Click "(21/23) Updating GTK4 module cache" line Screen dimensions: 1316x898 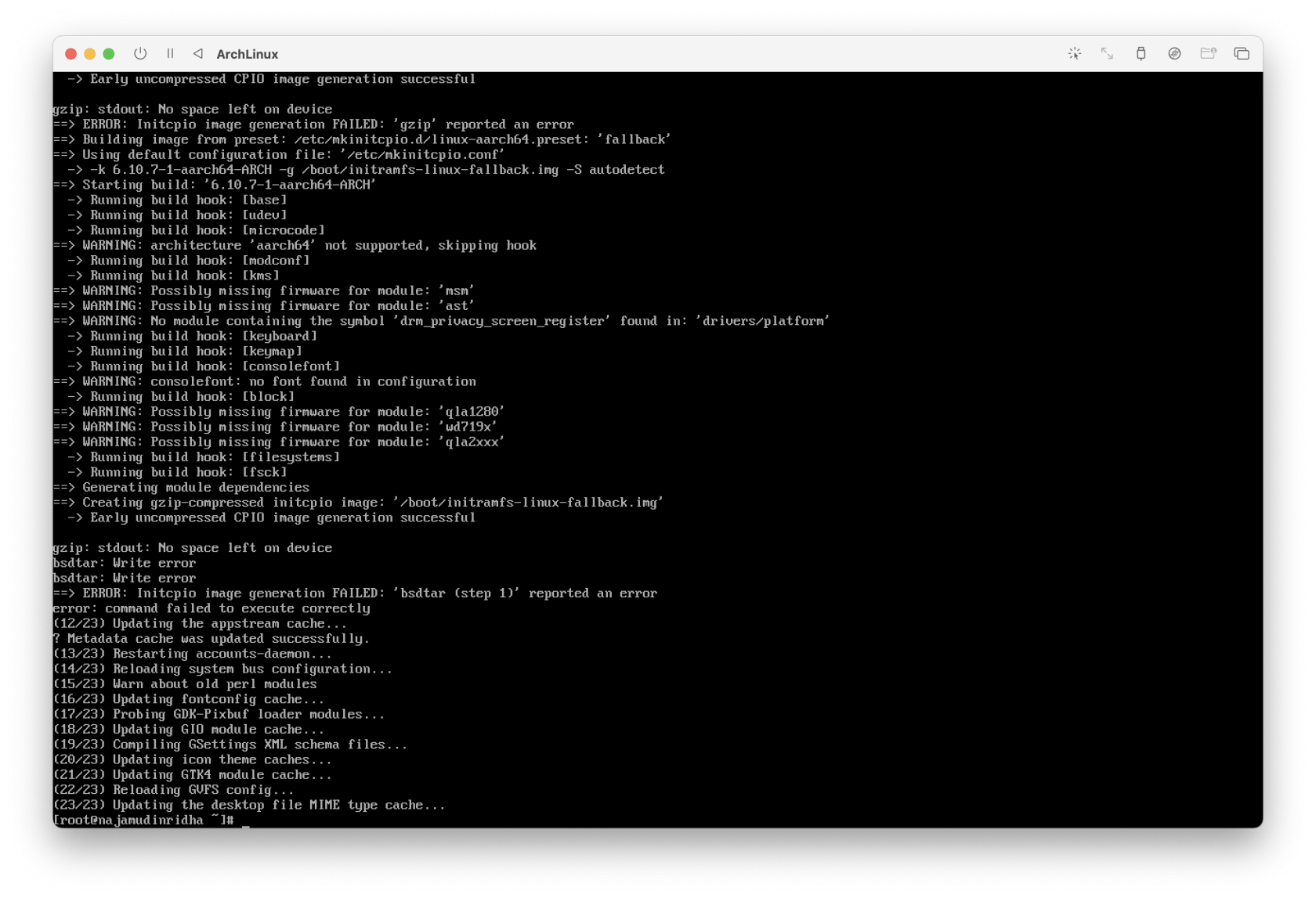(193, 775)
